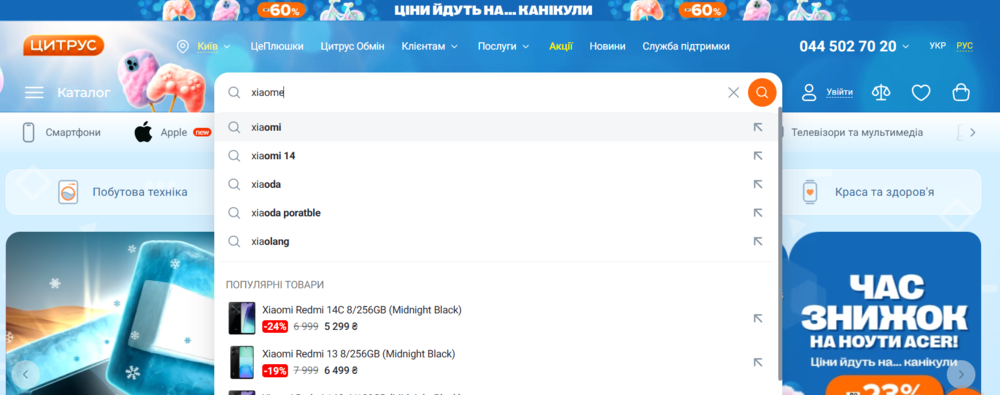Open the wishlist heart icon
Image resolution: width=1000 pixels, height=395 pixels.
tap(920, 93)
